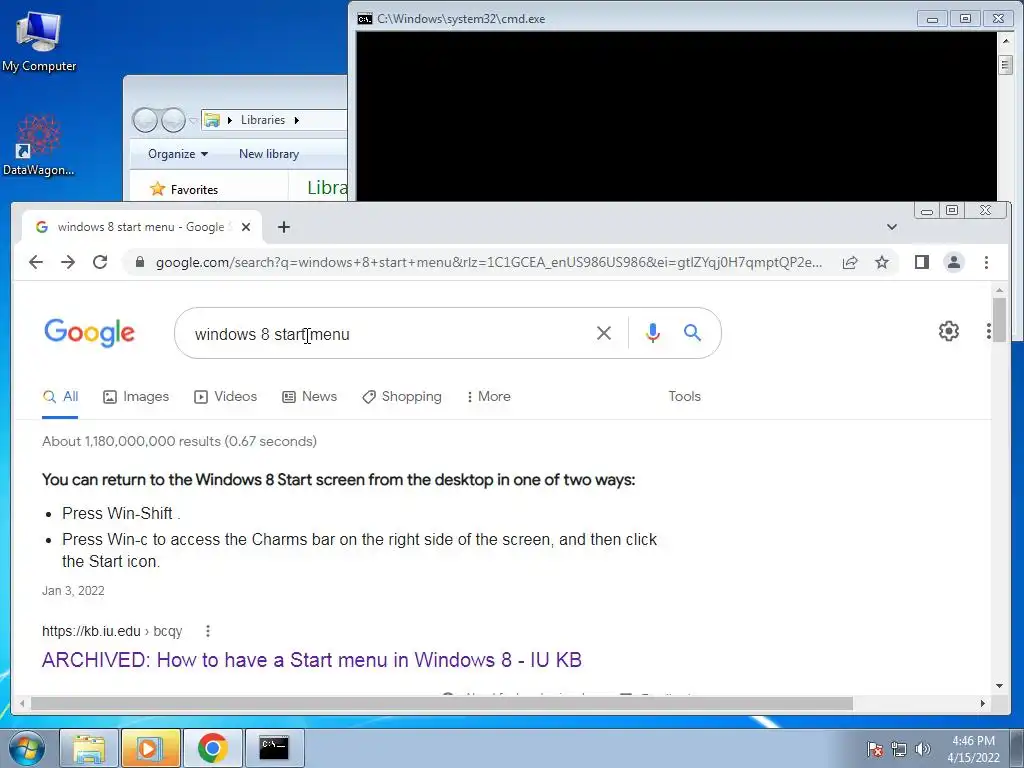
Task: View site information lock icon
Action: point(140,263)
